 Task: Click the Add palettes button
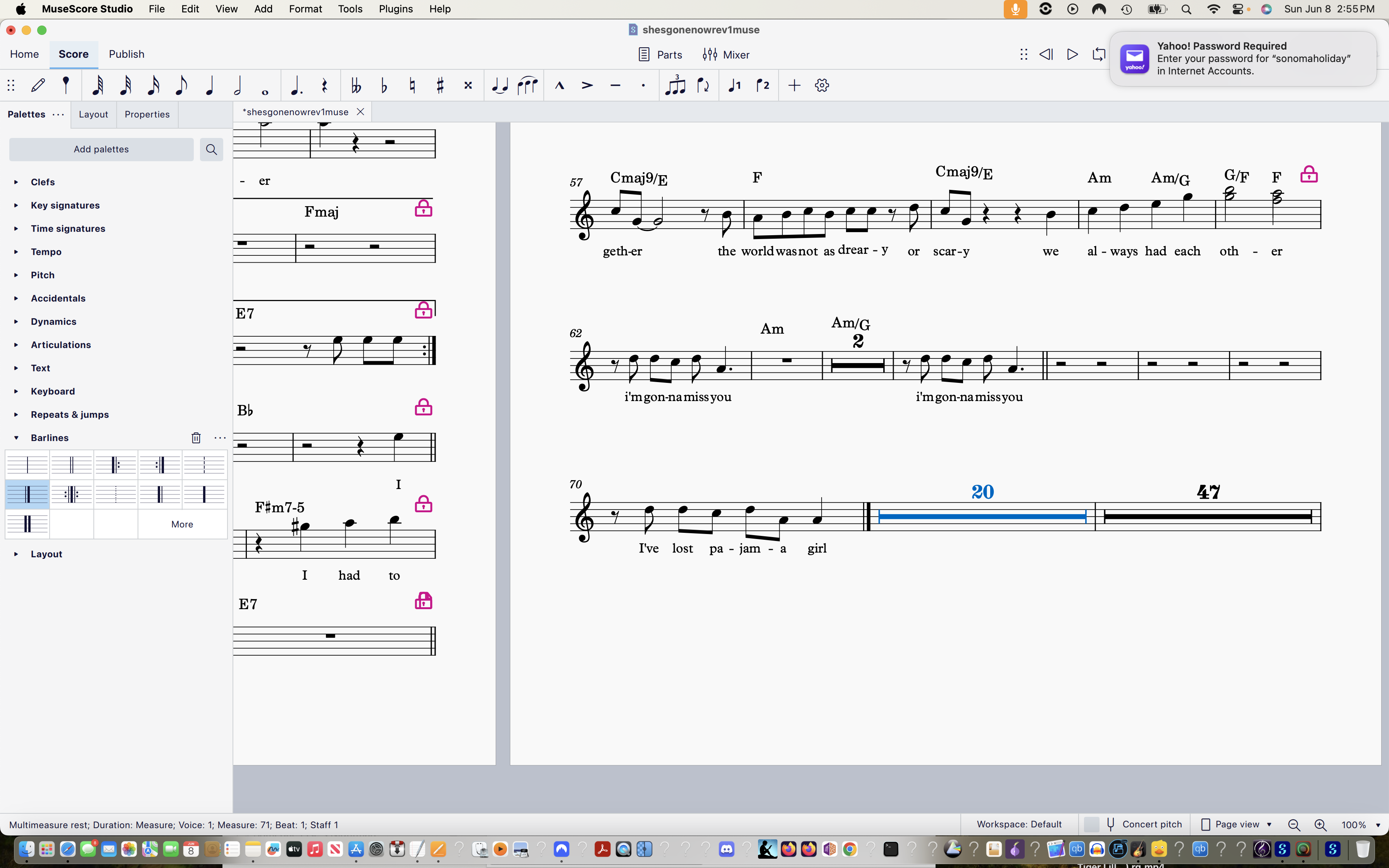pyautogui.click(x=101, y=149)
